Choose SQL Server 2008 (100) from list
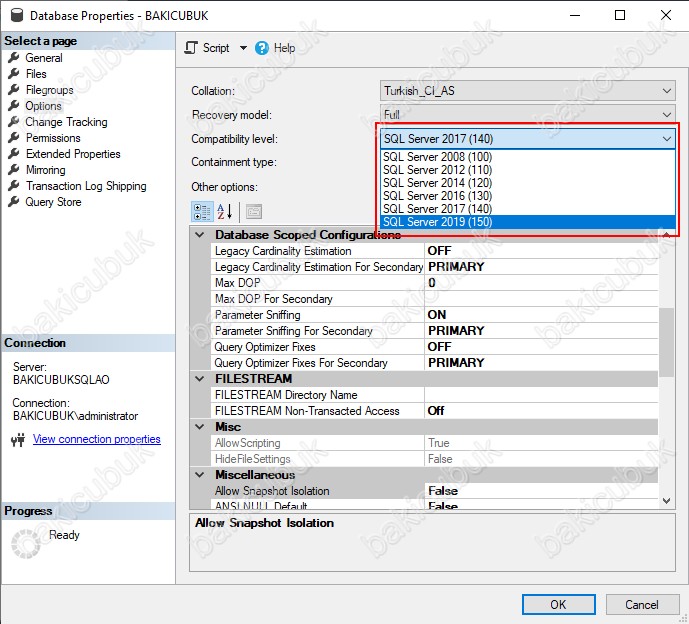 tap(527, 157)
